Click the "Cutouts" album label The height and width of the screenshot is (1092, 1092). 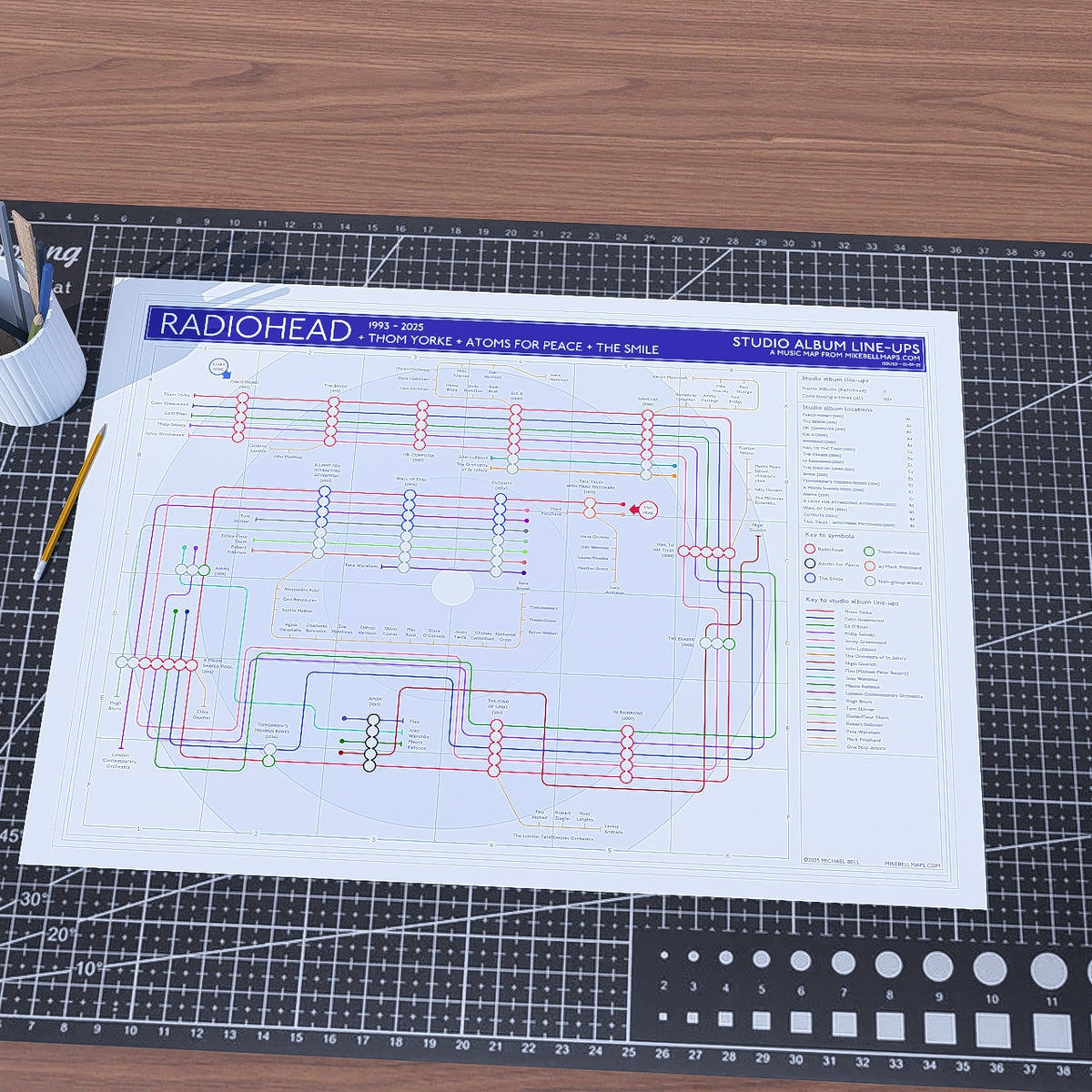(x=500, y=486)
